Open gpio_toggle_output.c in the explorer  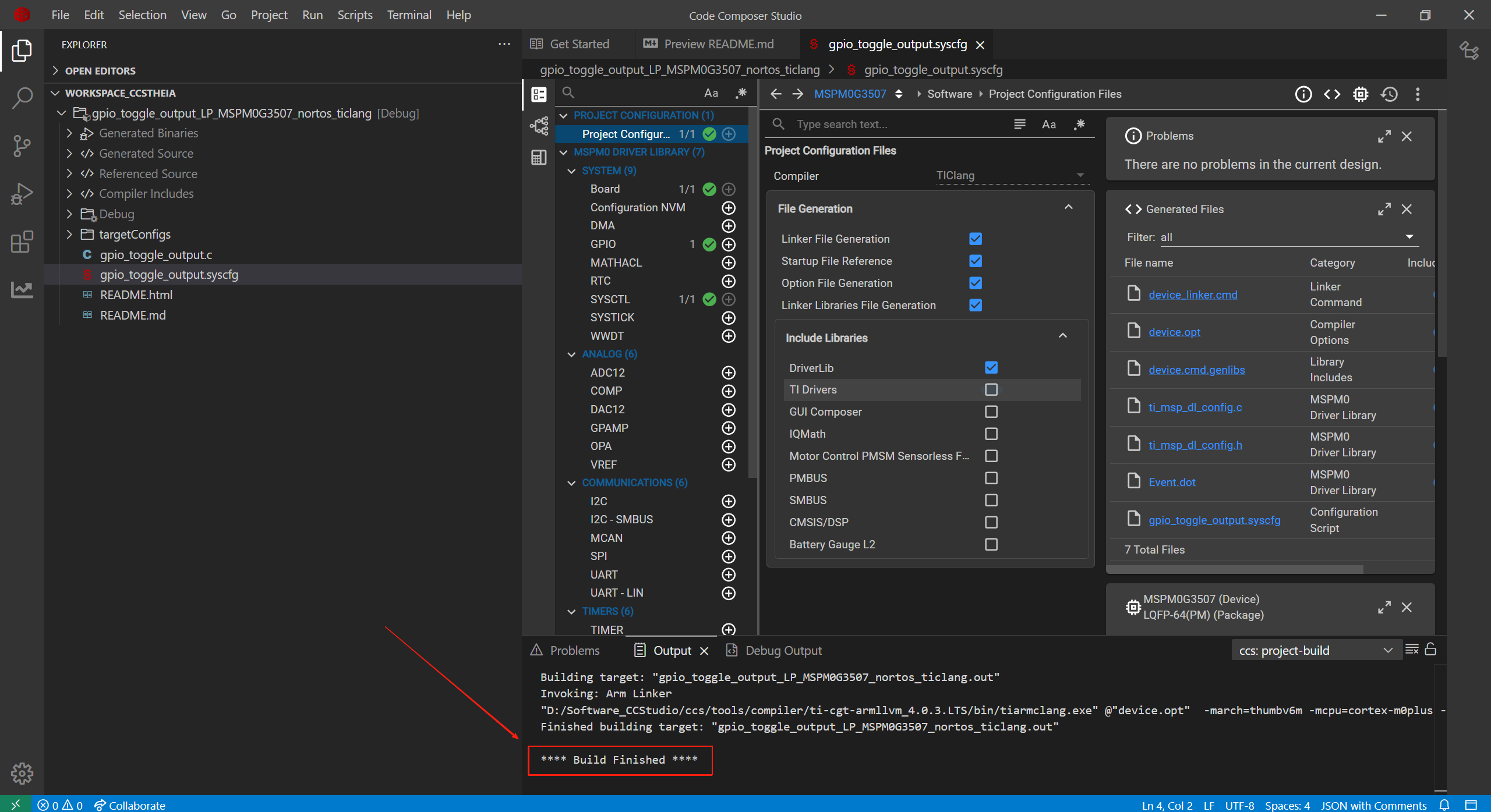click(156, 254)
